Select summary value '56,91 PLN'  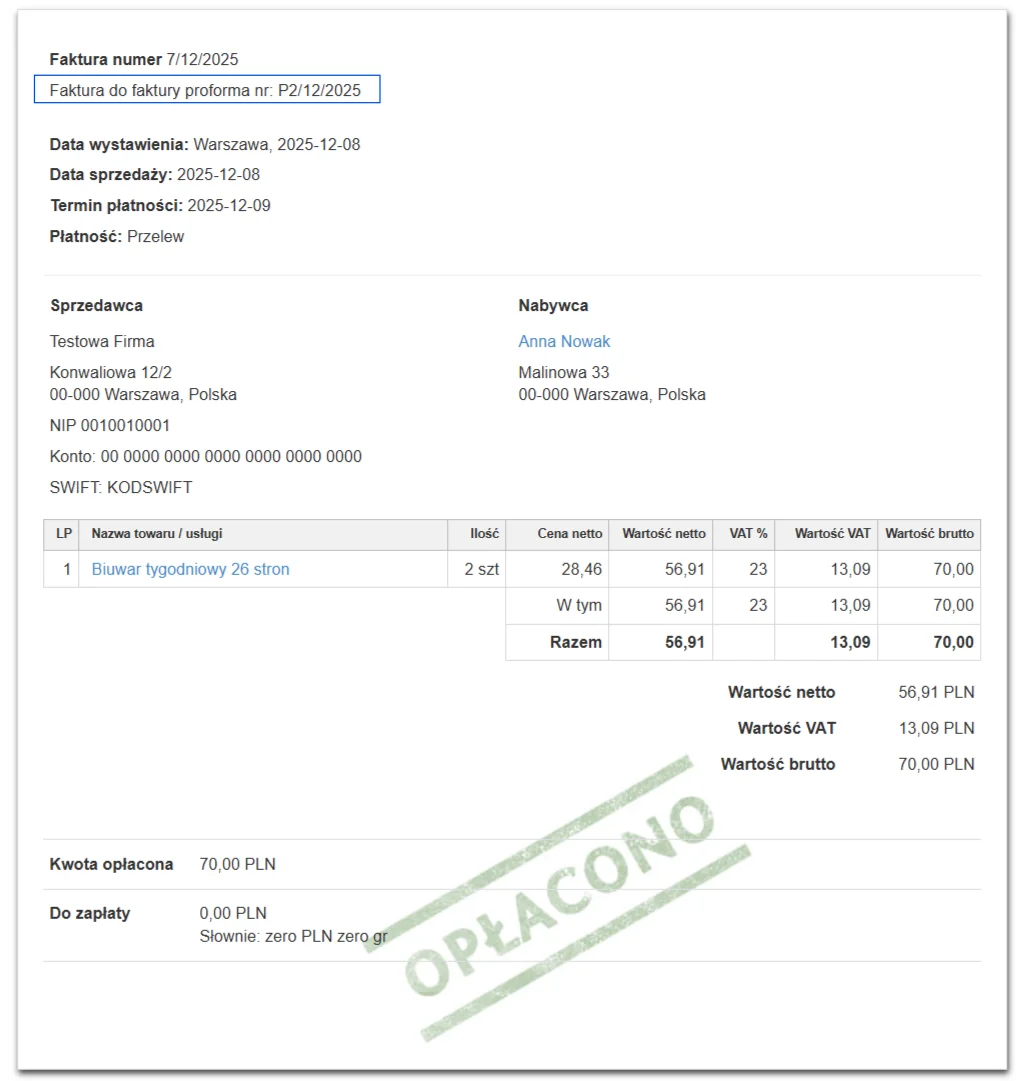[x=936, y=692]
